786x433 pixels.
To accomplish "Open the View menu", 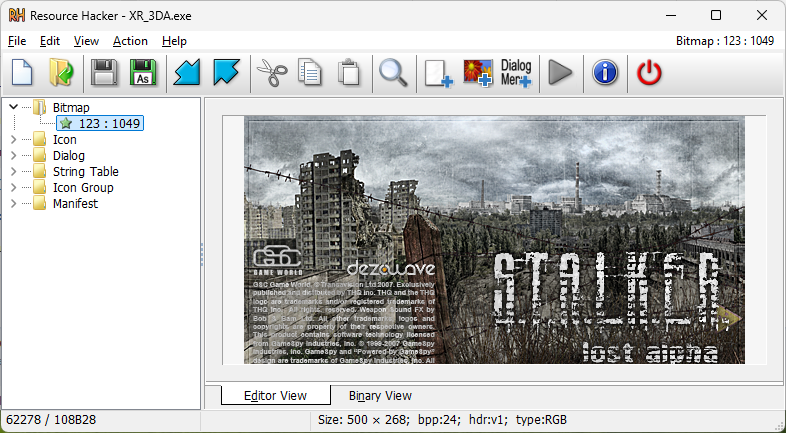I will click(x=86, y=41).
